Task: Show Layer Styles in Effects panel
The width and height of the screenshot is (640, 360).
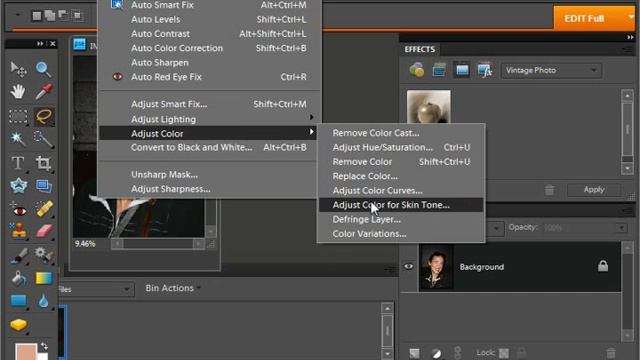Action: coord(439,70)
